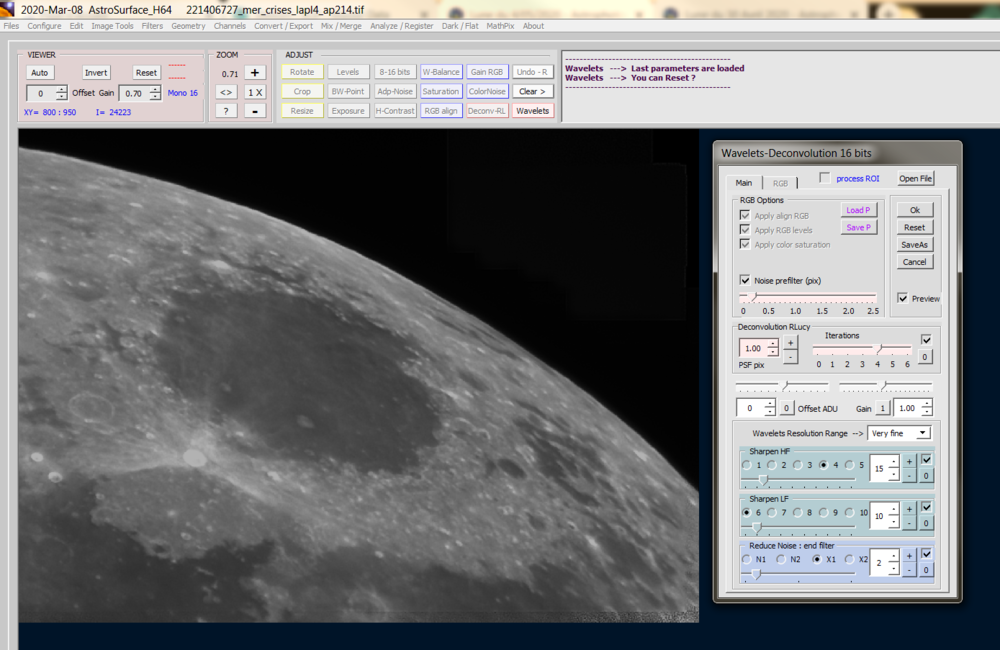The height and width of the screenshot is (650, 1000).
Task: Open the Filters menu
Action: click(x=152, y=26)
